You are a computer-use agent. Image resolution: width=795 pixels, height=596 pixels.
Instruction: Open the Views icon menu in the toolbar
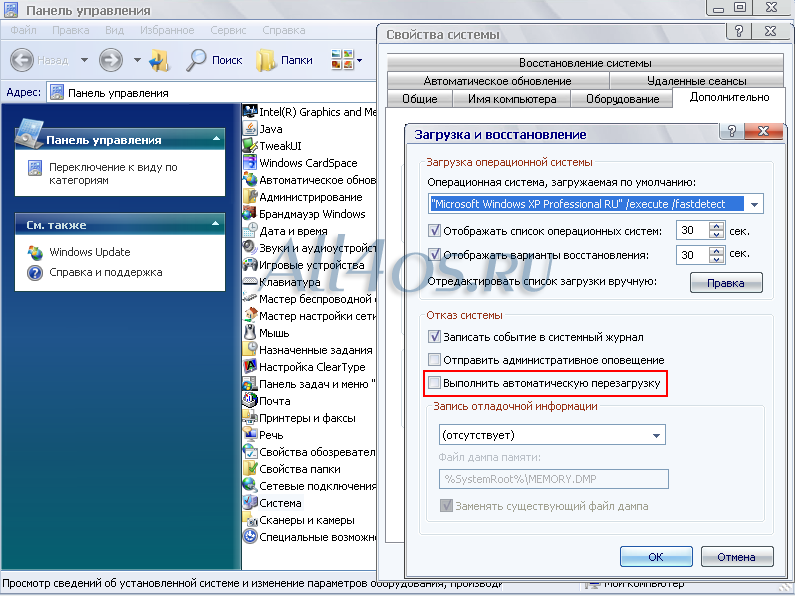[346, 60]
